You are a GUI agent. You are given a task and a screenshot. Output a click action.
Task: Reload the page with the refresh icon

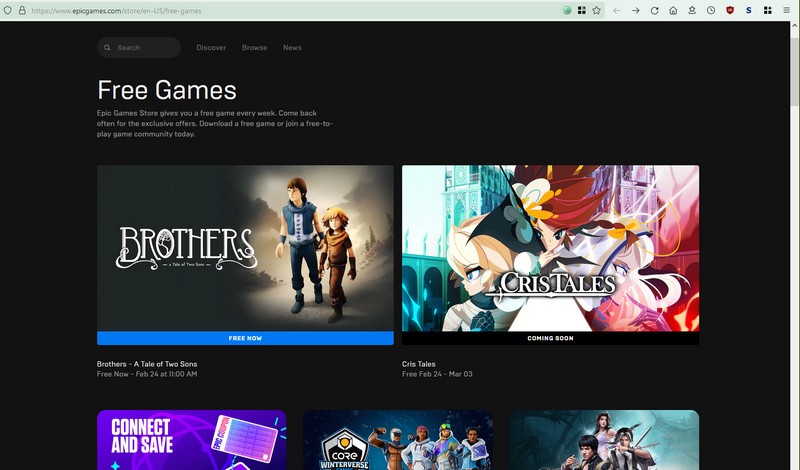coord(654,10)
